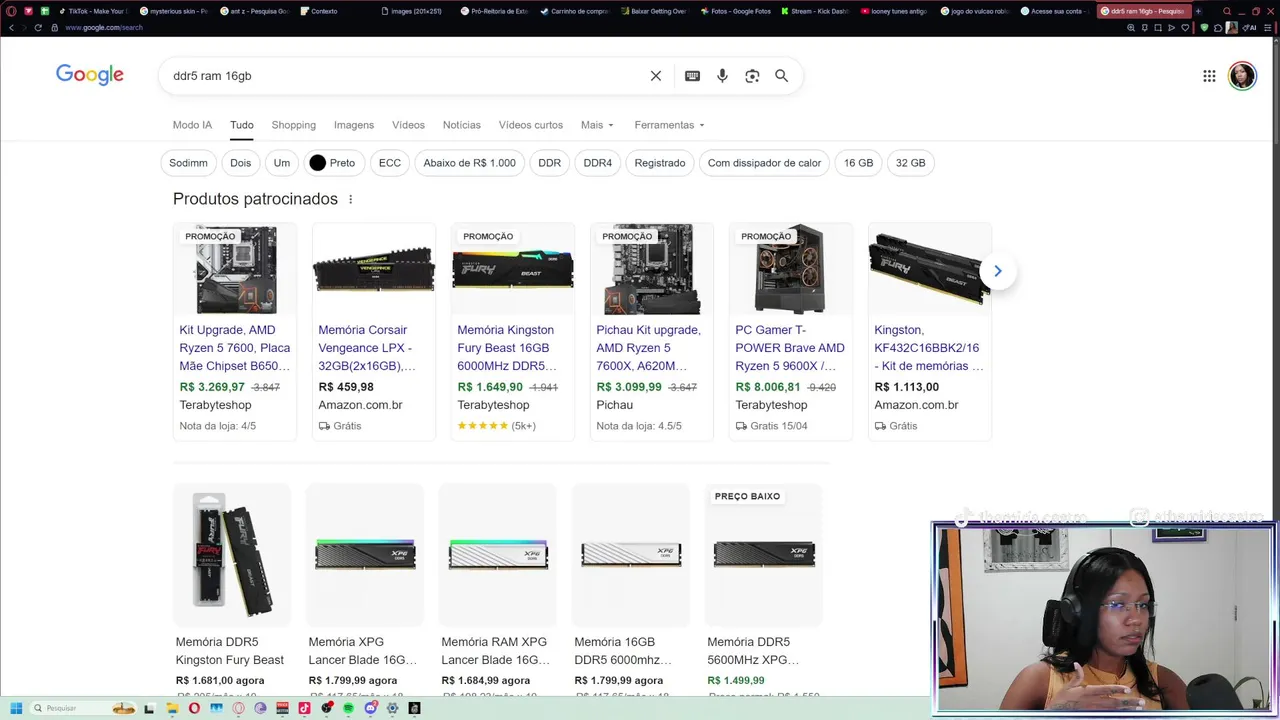1280x720 pixels.
Task: Switch to the Modo IA tab
Action: pyautogui.click(x=192, y=125)
